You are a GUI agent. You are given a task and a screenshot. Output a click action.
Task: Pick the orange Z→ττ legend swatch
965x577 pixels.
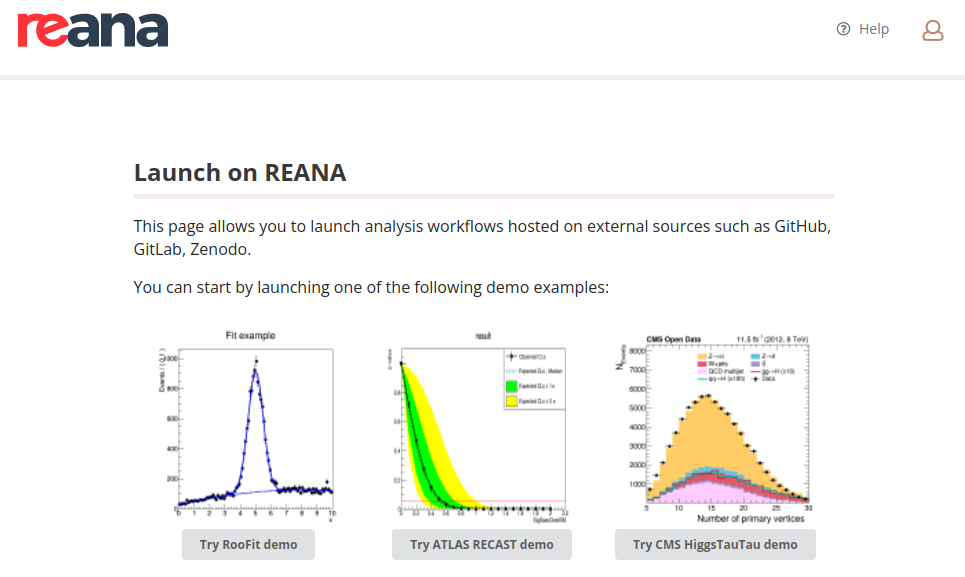[701, 355]
